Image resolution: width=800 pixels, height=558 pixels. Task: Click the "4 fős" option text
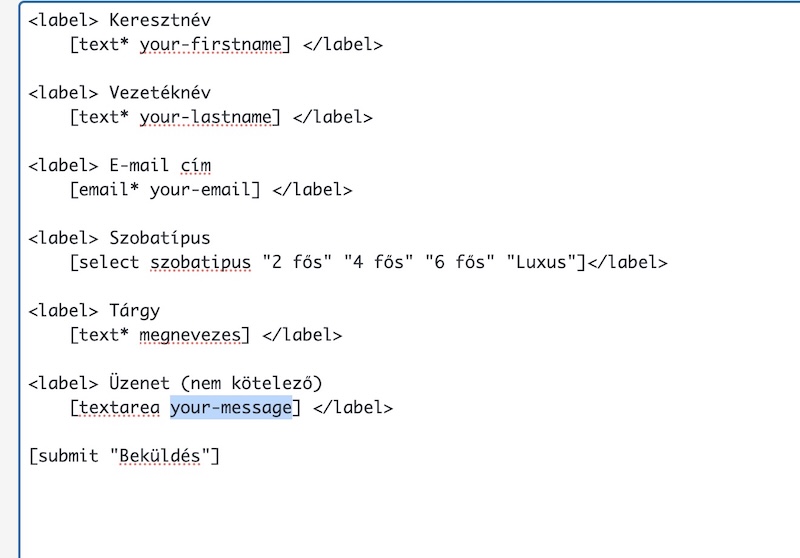(x=378, y=262)
